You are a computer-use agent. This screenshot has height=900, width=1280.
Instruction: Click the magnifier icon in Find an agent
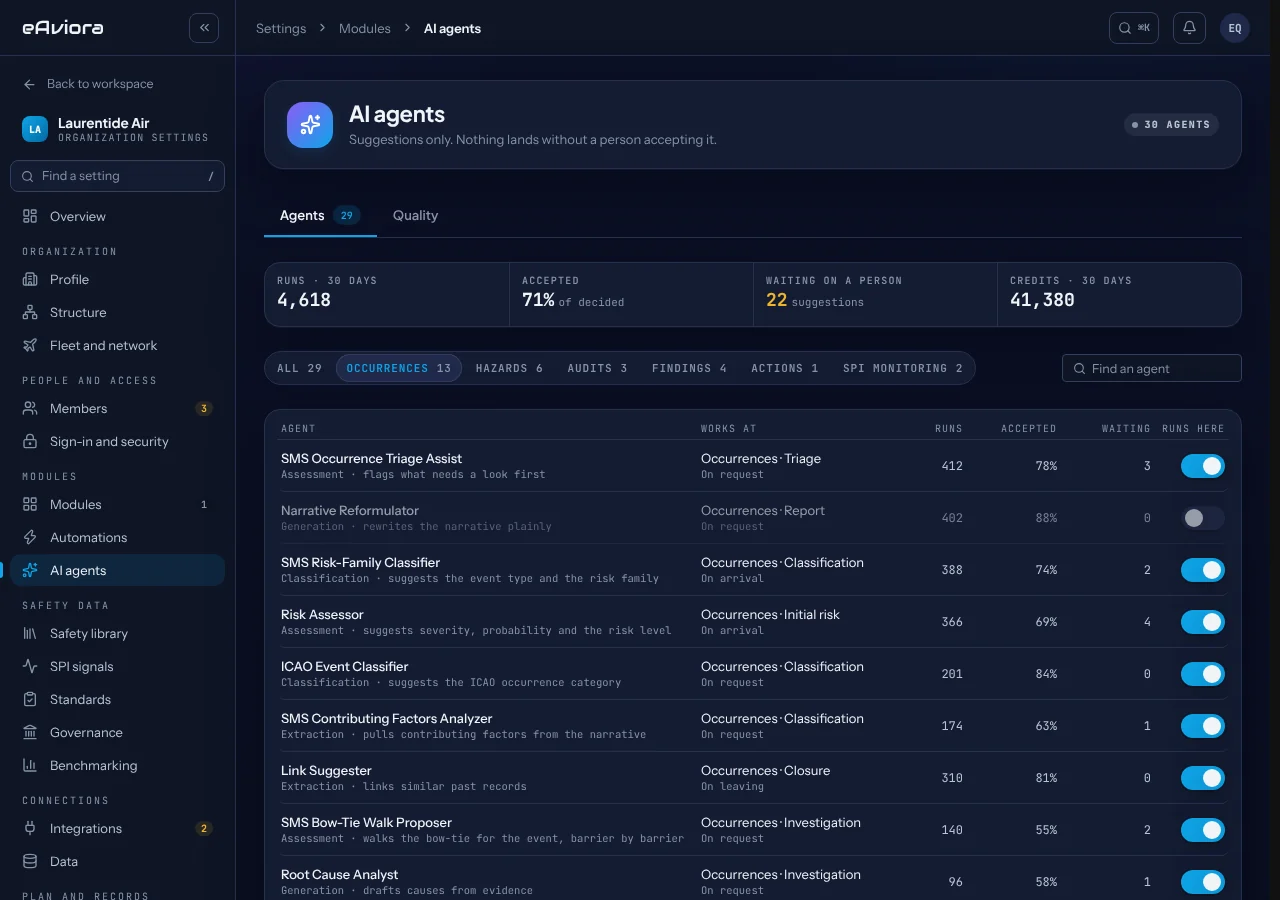click(x=1079, y=369)
